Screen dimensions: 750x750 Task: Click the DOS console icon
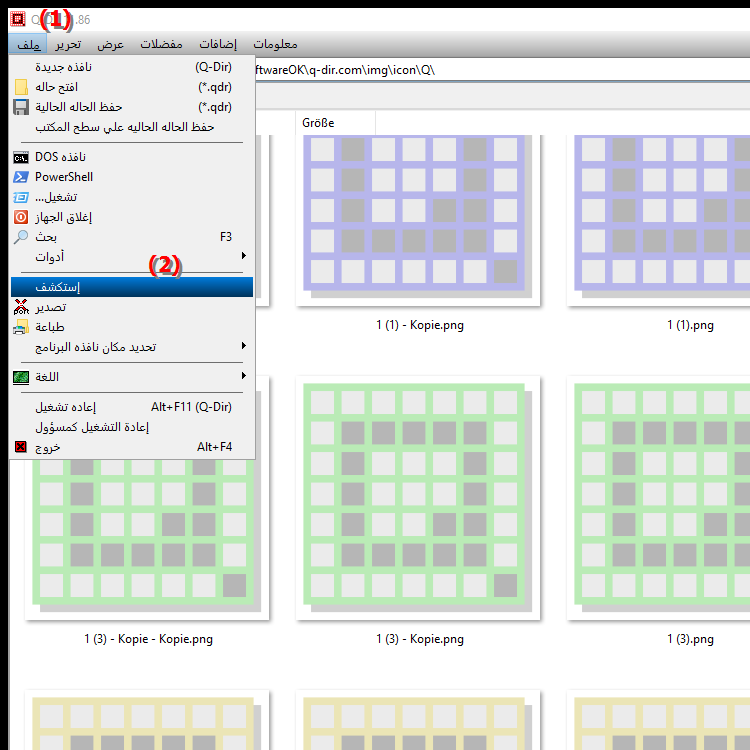tap(21, 157)
